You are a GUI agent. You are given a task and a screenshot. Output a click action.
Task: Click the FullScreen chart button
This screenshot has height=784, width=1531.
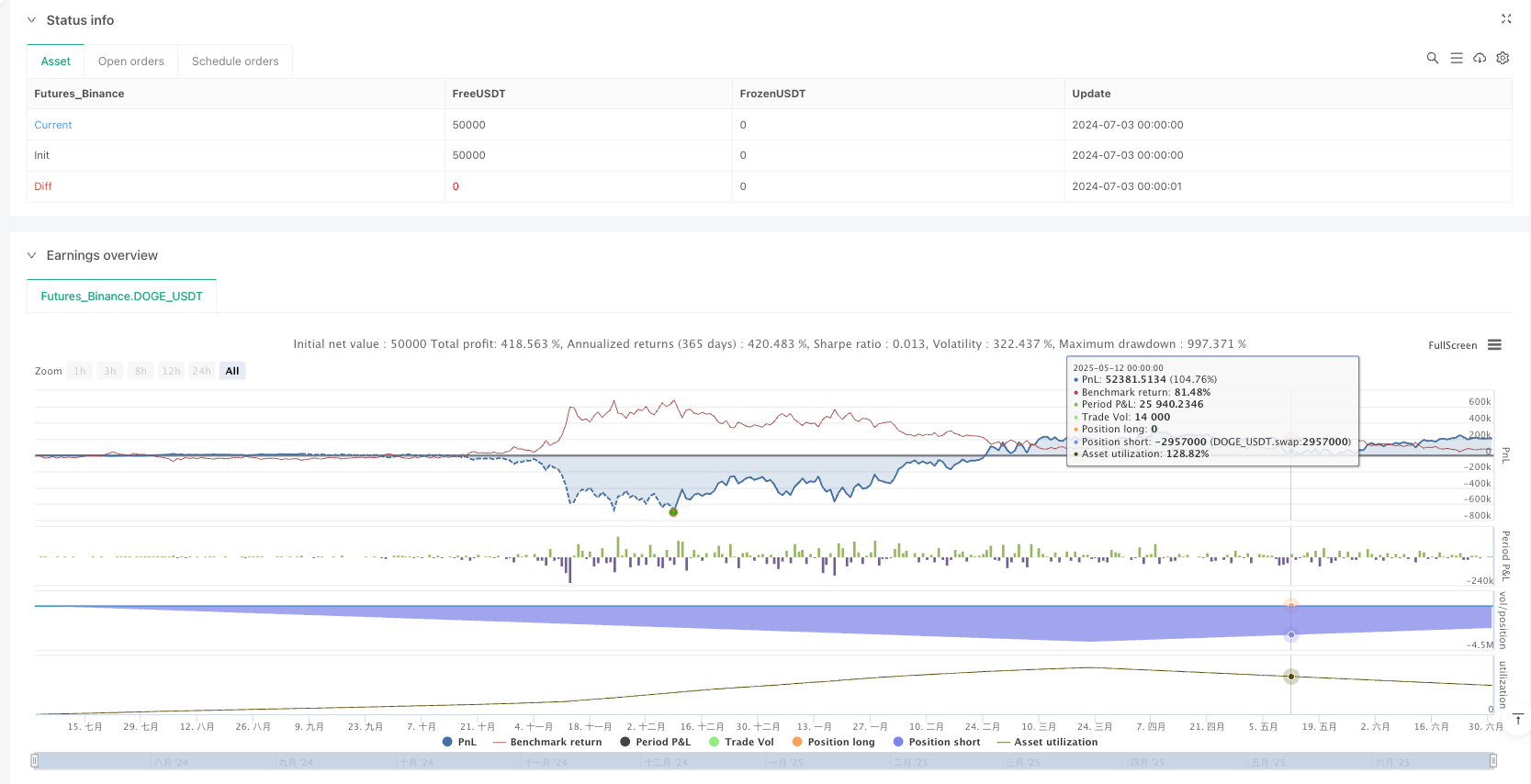[x=1452, y=345]
